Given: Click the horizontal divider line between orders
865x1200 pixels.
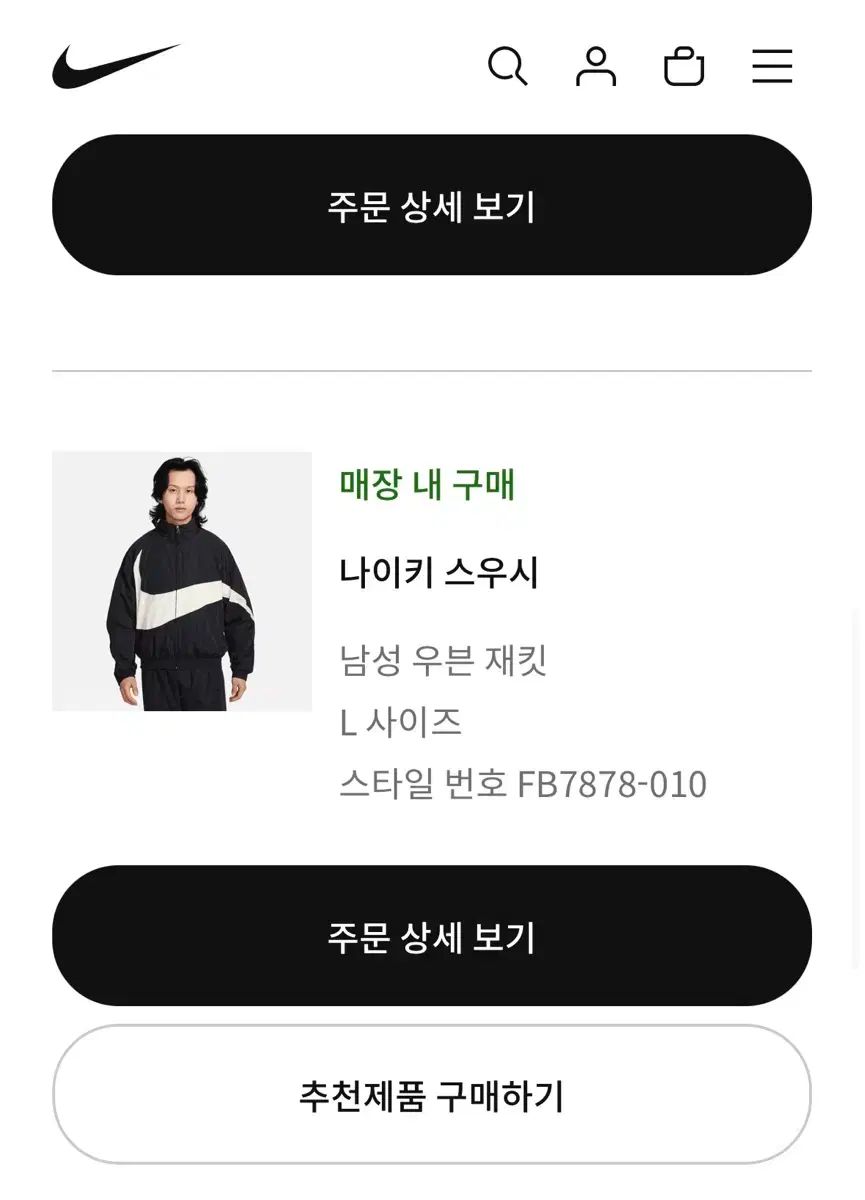Looking at the screenshot, I should point(431,371).
